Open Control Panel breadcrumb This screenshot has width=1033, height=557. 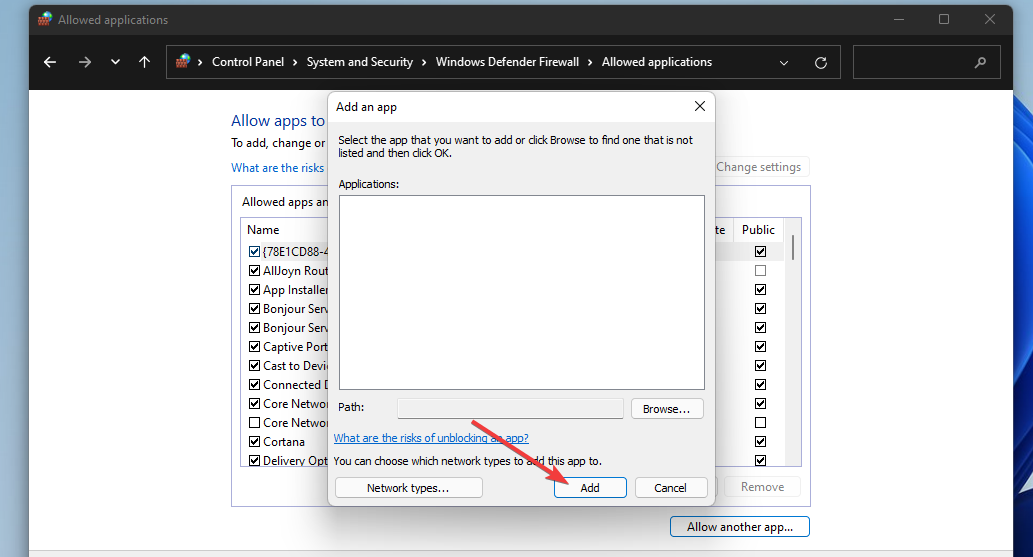248,62
